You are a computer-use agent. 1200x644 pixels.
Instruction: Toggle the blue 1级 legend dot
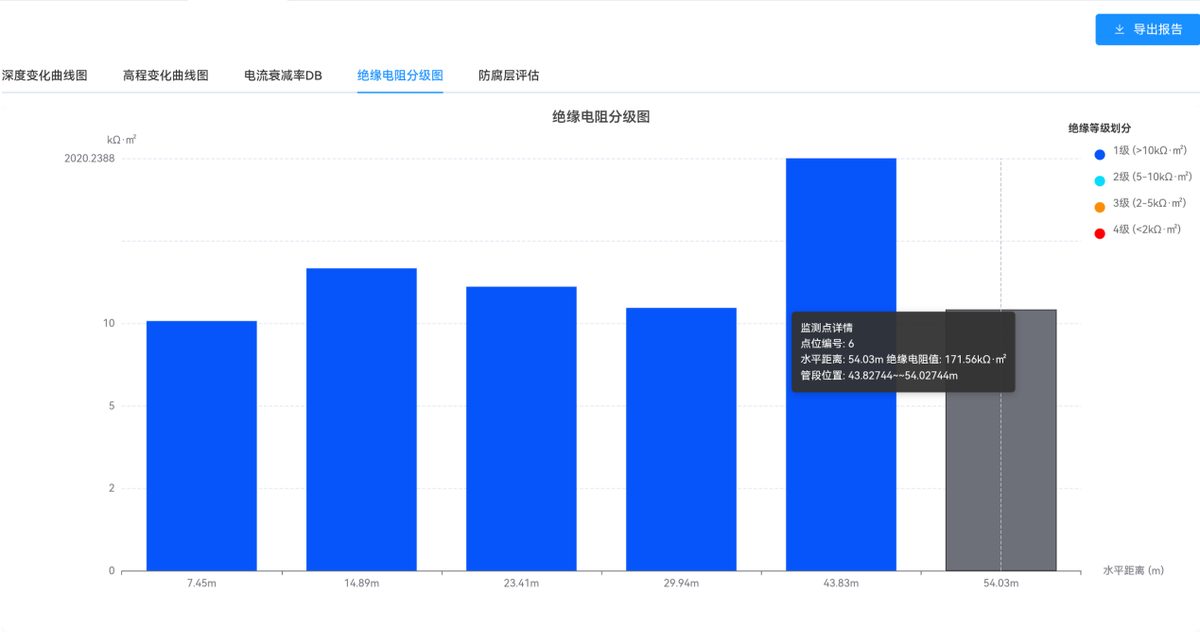click(1100, 154)
